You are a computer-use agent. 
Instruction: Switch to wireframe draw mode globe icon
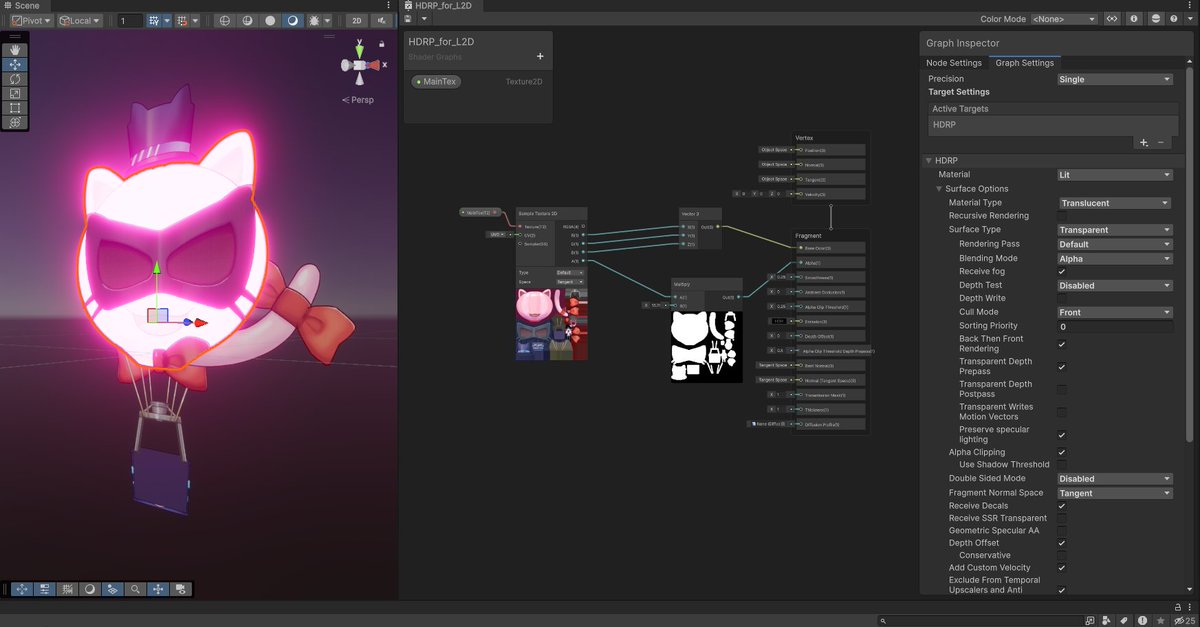tap(223, 20)
